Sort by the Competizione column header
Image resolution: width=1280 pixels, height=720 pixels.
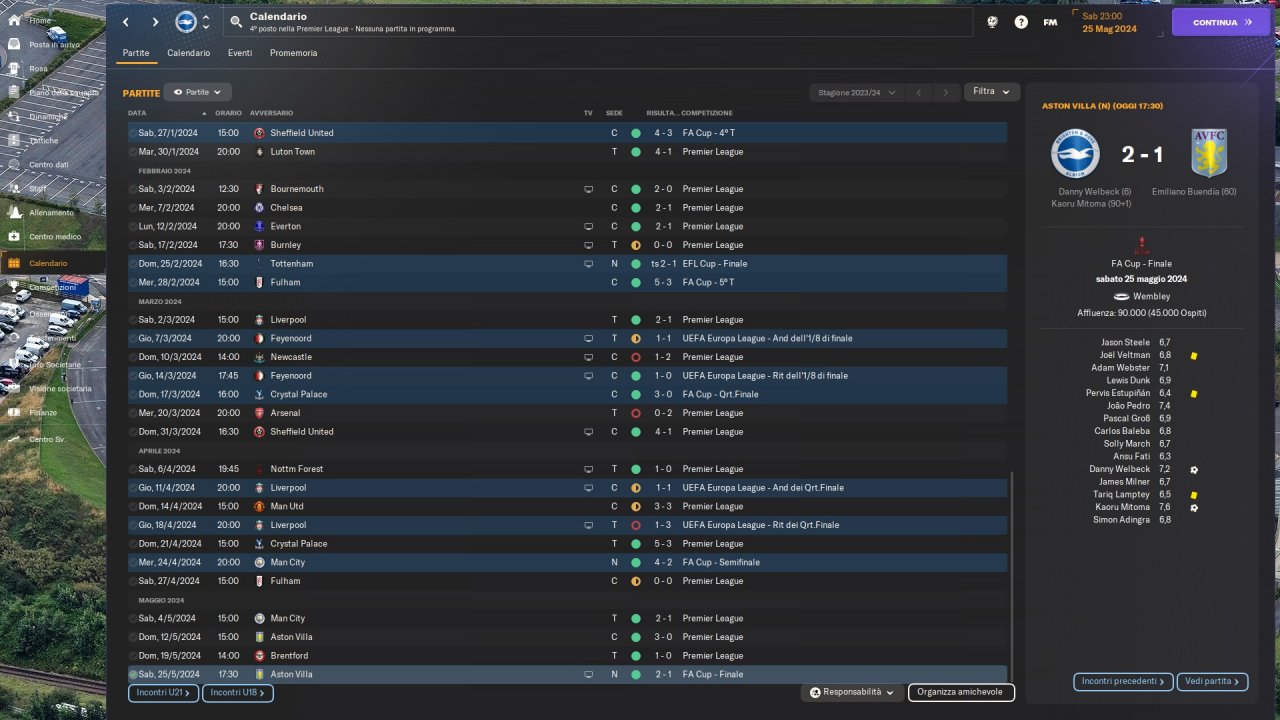[707, 113]
